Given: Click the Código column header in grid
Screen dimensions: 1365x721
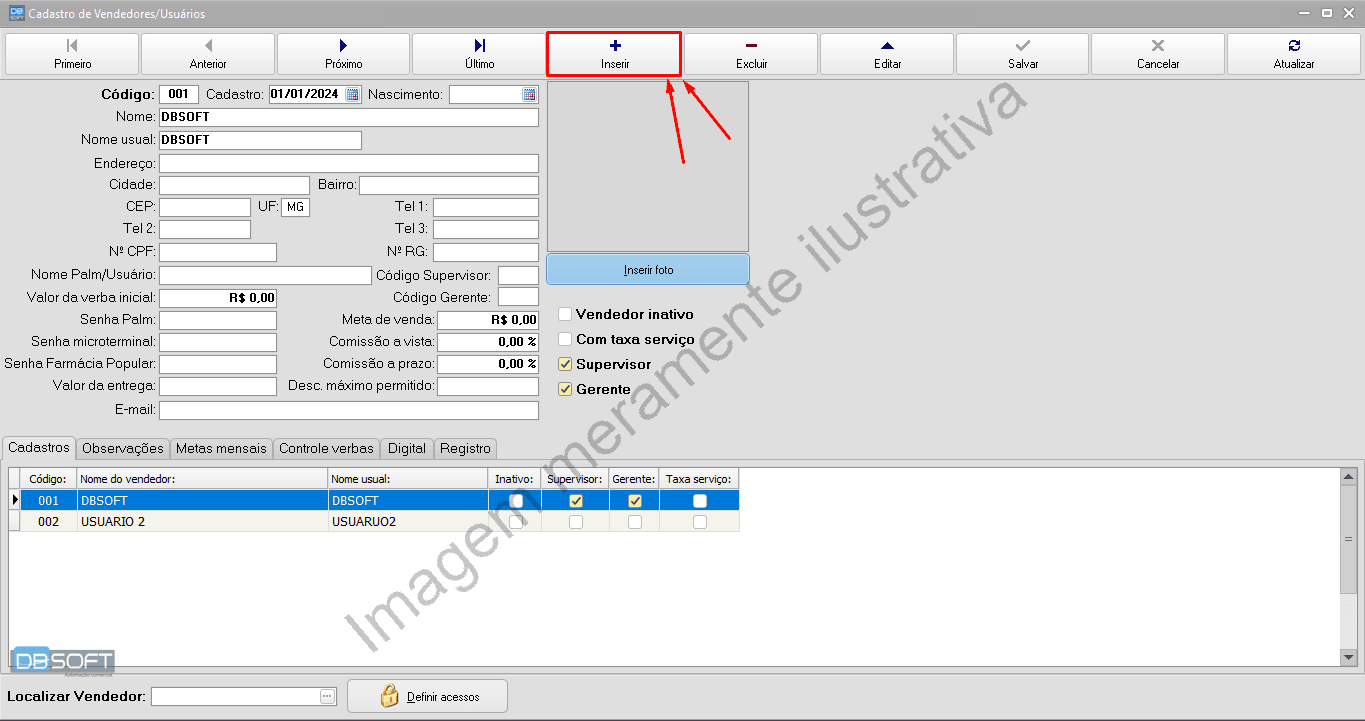Looking at the screenshot, I should pyautogui.click(x=49, y=479).
